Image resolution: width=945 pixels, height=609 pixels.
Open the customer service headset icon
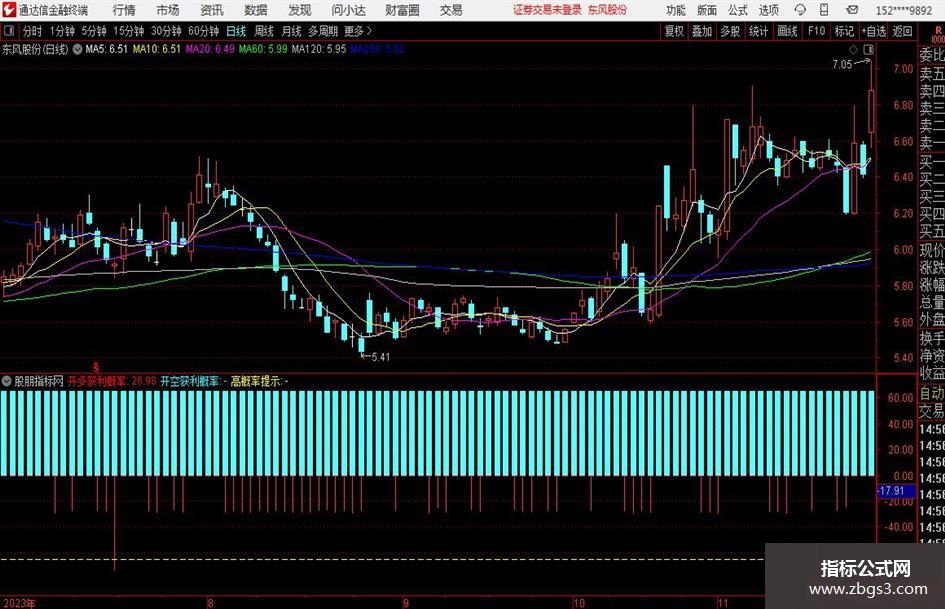800,10
